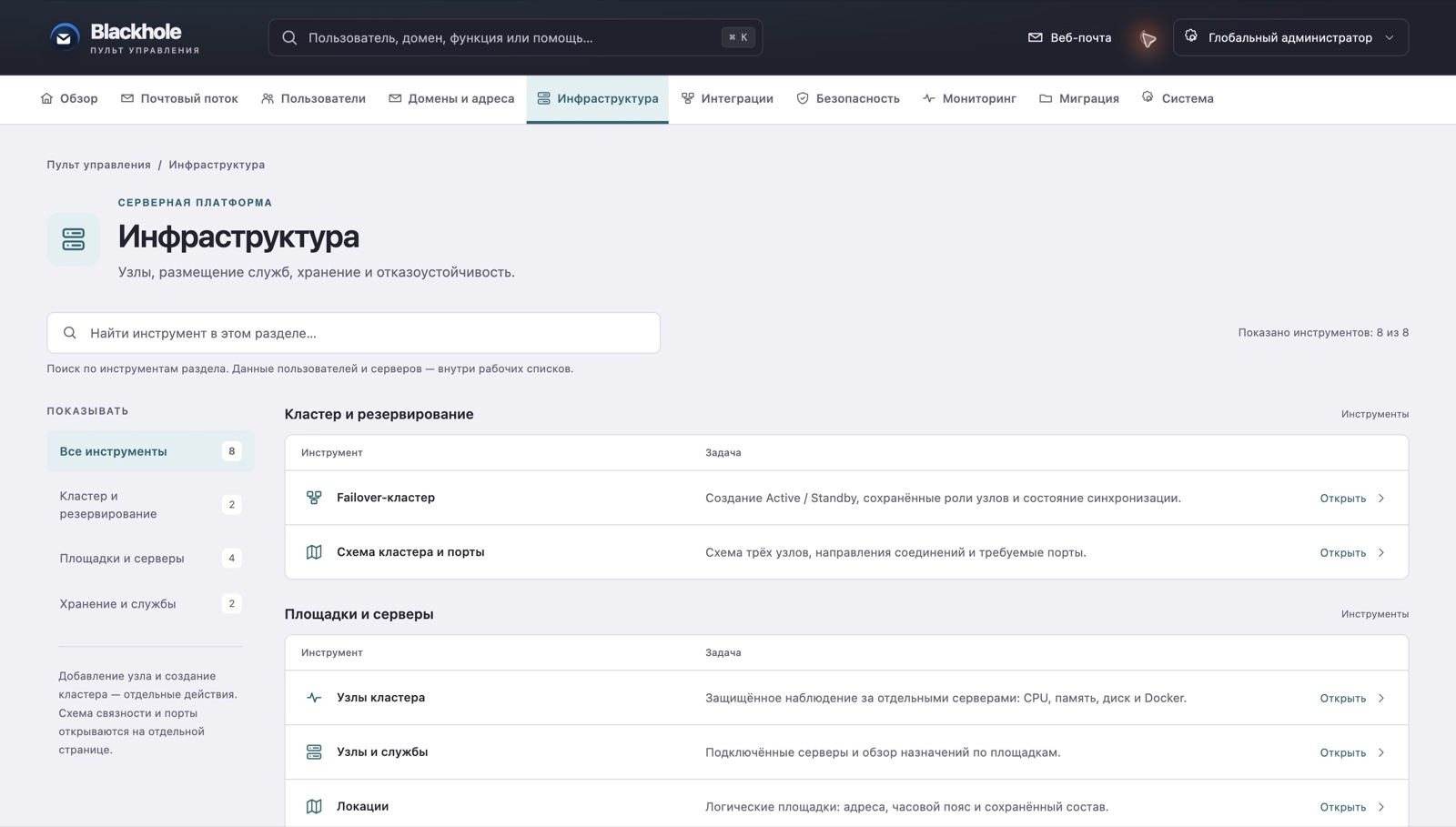Open Веб-почта link
The width and height of the screenshot is (1456, 827).
click(1070, 37)
